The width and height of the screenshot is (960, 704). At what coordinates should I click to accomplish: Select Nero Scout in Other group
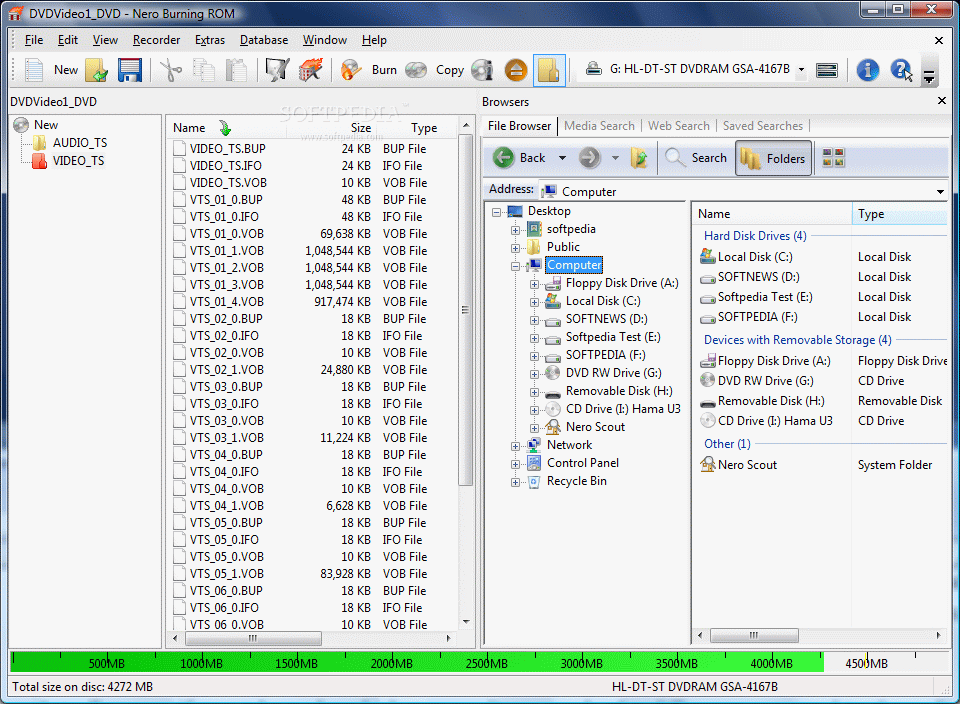pyautogui.click(x=747, y=465)
